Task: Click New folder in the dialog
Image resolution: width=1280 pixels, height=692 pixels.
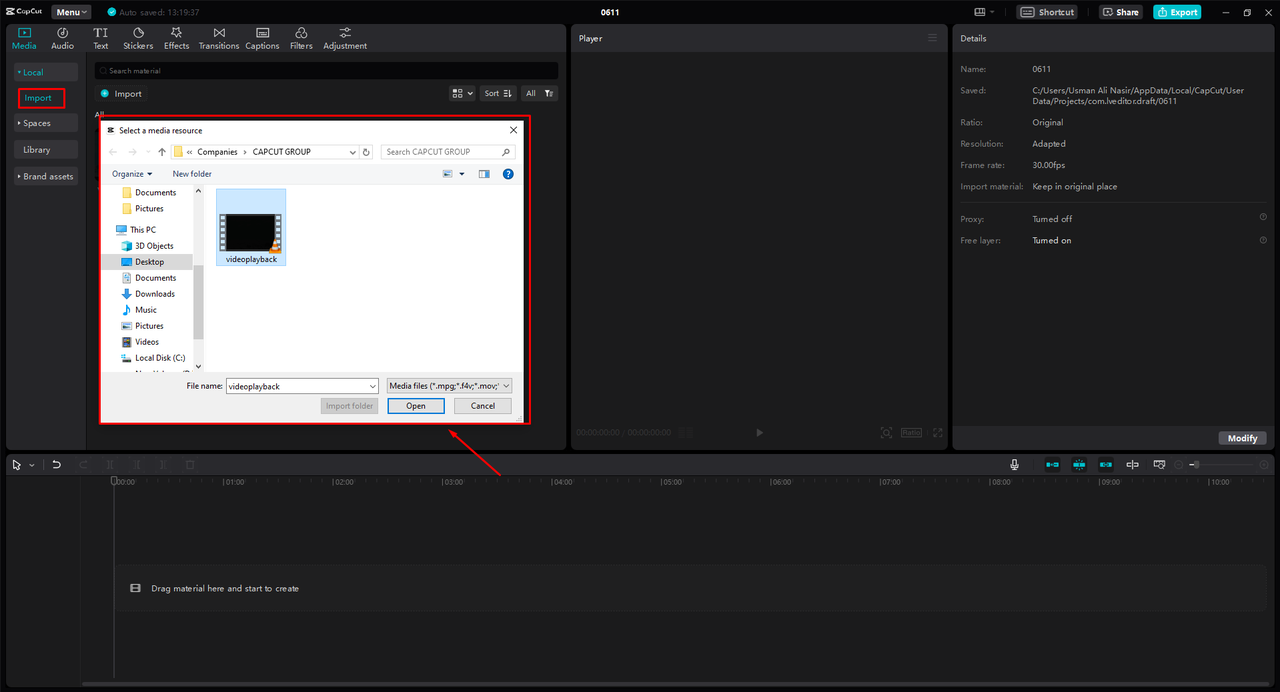Action: tap(192, 174)
